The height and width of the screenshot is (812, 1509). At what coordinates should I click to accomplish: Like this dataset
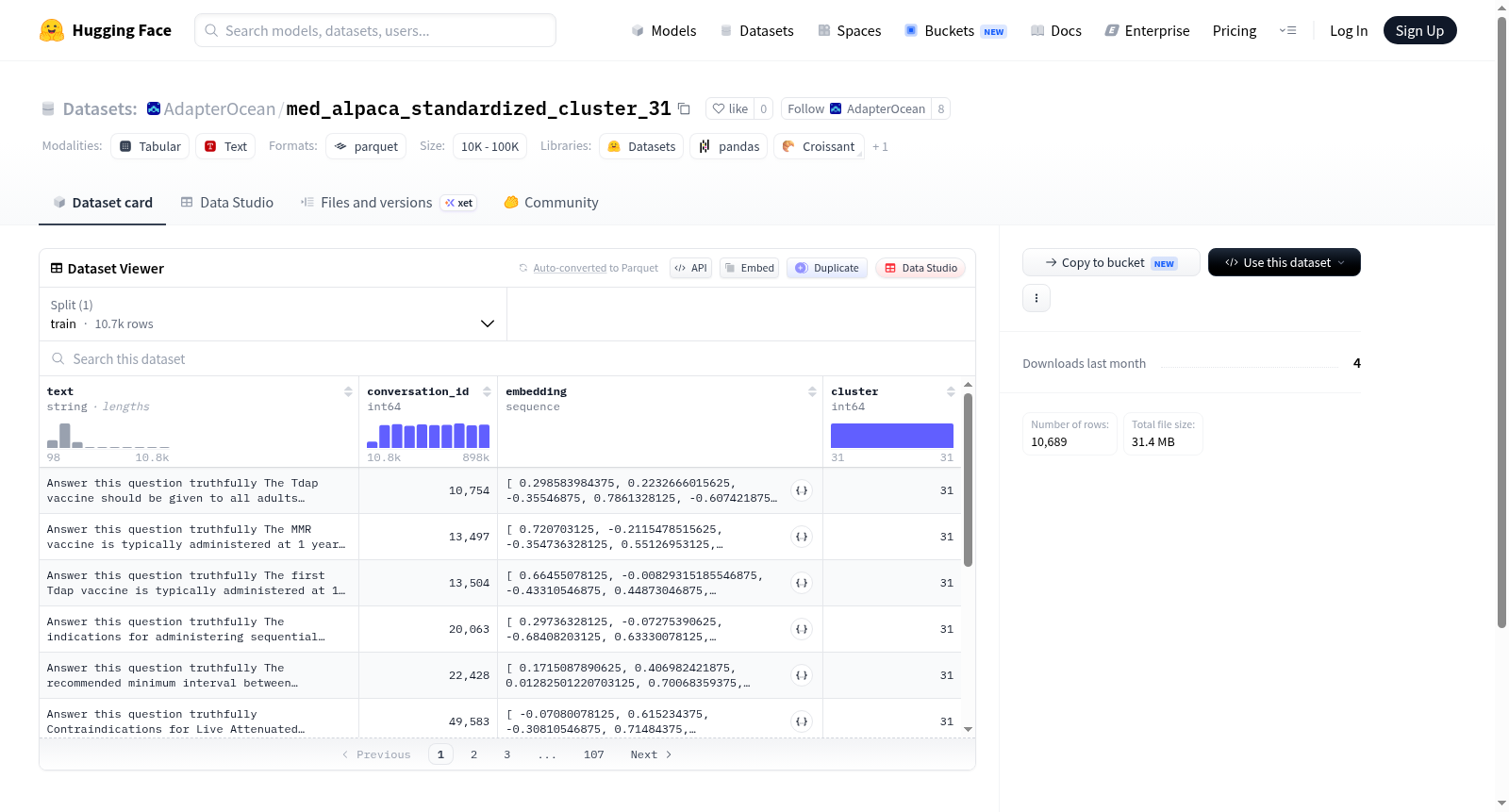click(730, 108)
